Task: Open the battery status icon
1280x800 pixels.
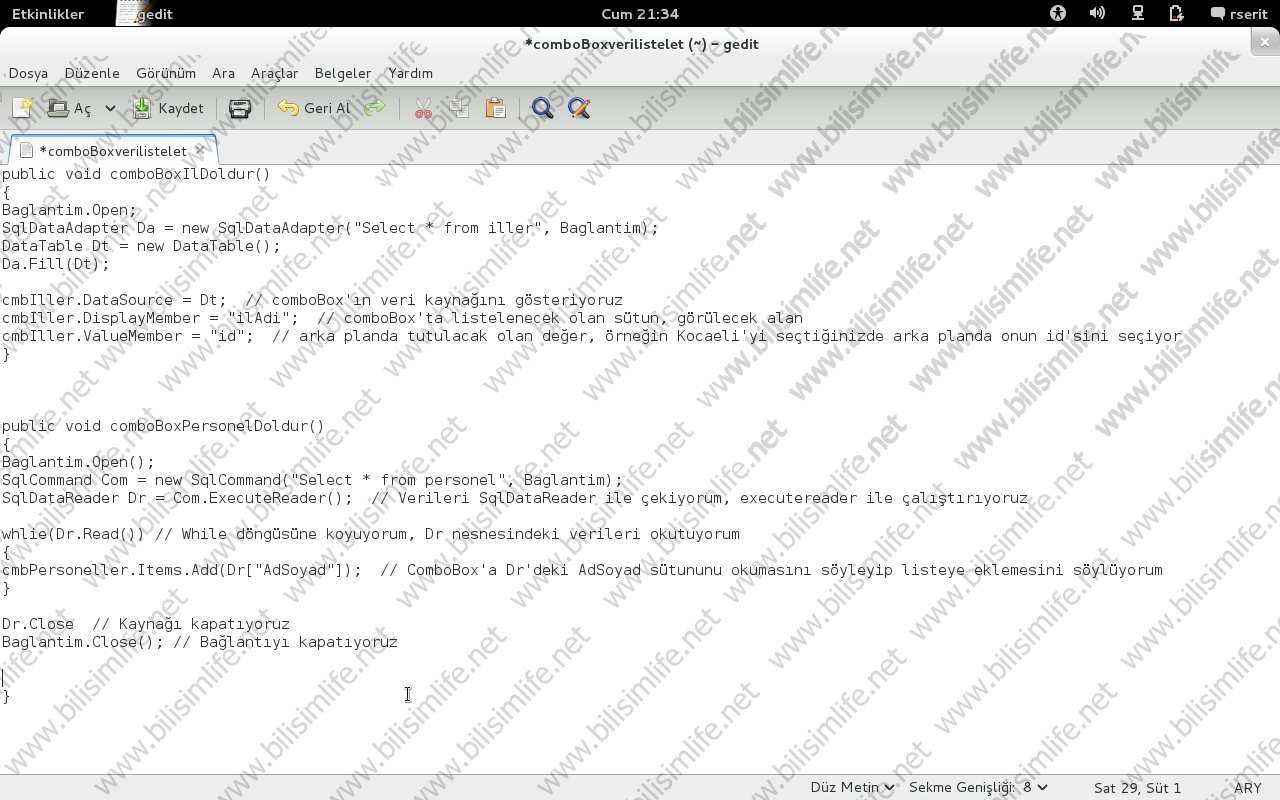Action: coord(1176,13)
